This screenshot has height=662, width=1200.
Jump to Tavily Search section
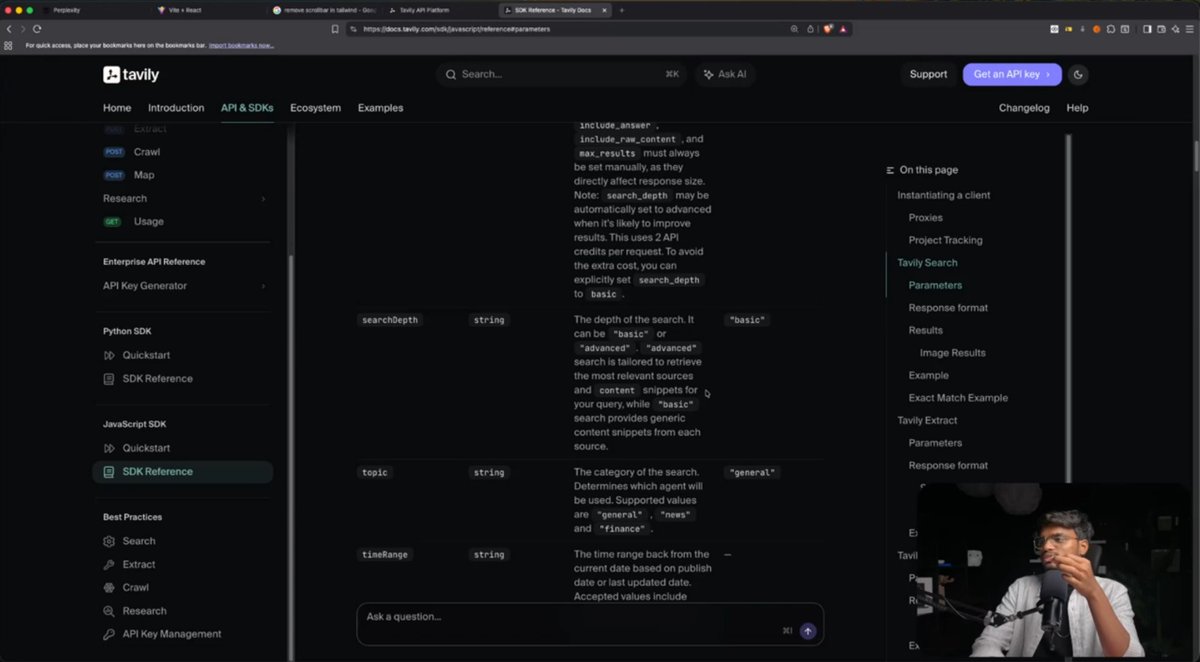tap(927, 263)
